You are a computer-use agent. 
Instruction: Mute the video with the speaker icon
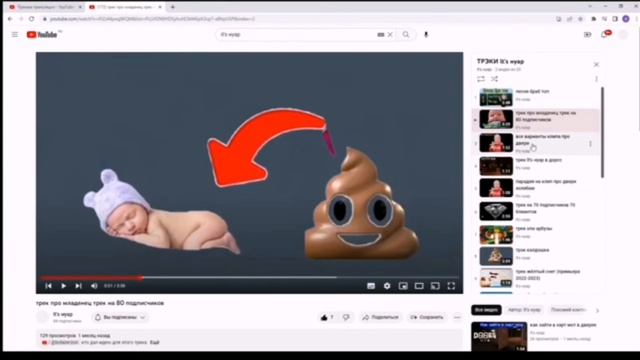pyautogui.click(x=94, y=286)
